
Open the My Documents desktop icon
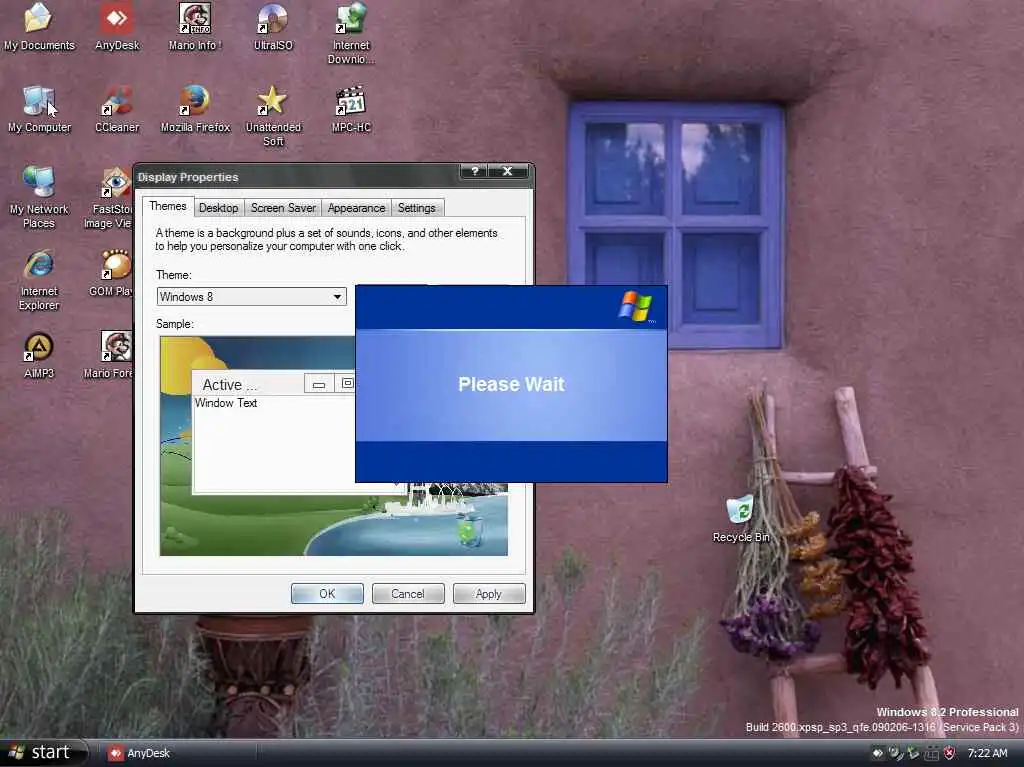[39, 26]
